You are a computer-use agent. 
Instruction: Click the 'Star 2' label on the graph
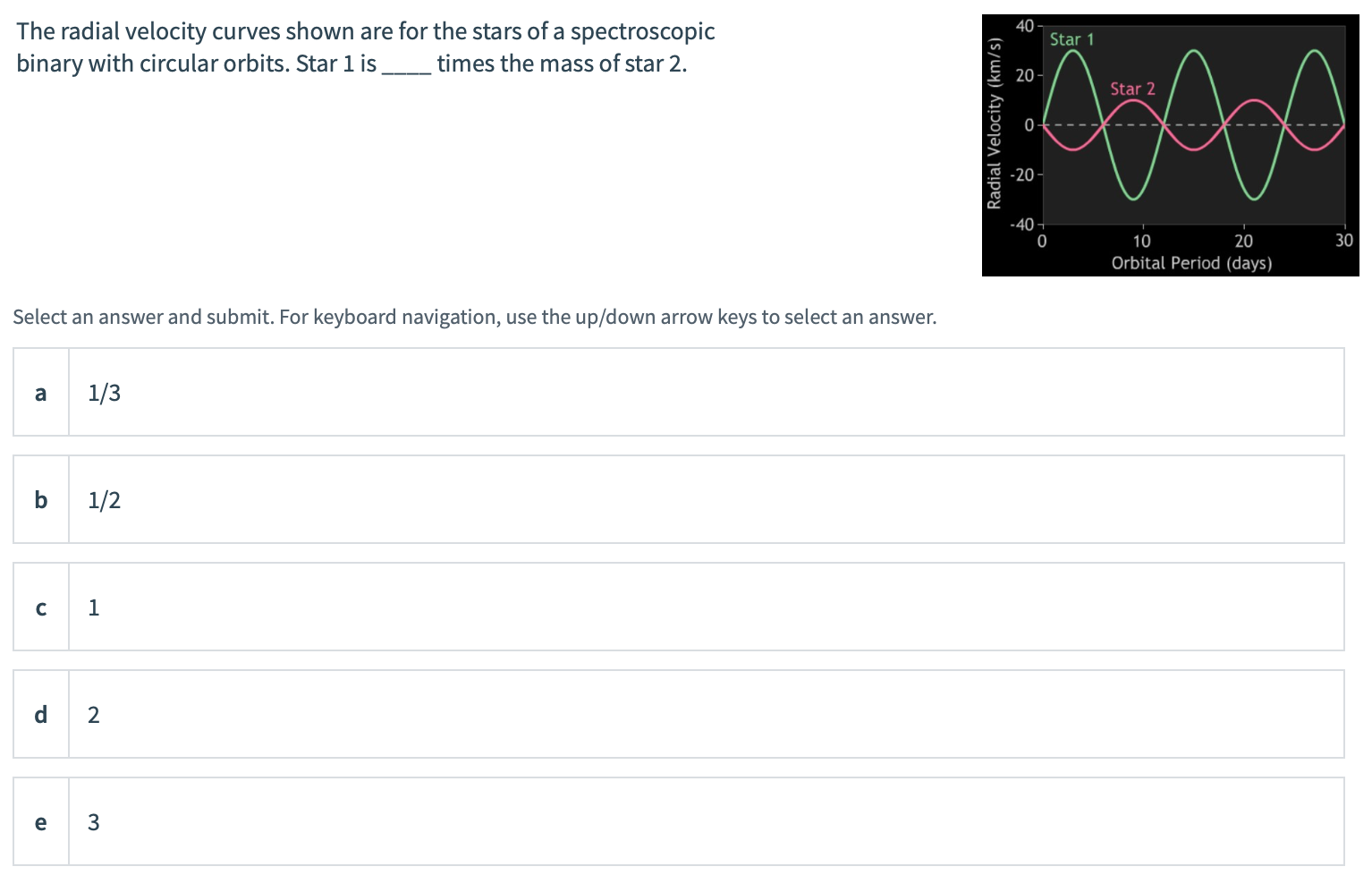(1132, 89)
